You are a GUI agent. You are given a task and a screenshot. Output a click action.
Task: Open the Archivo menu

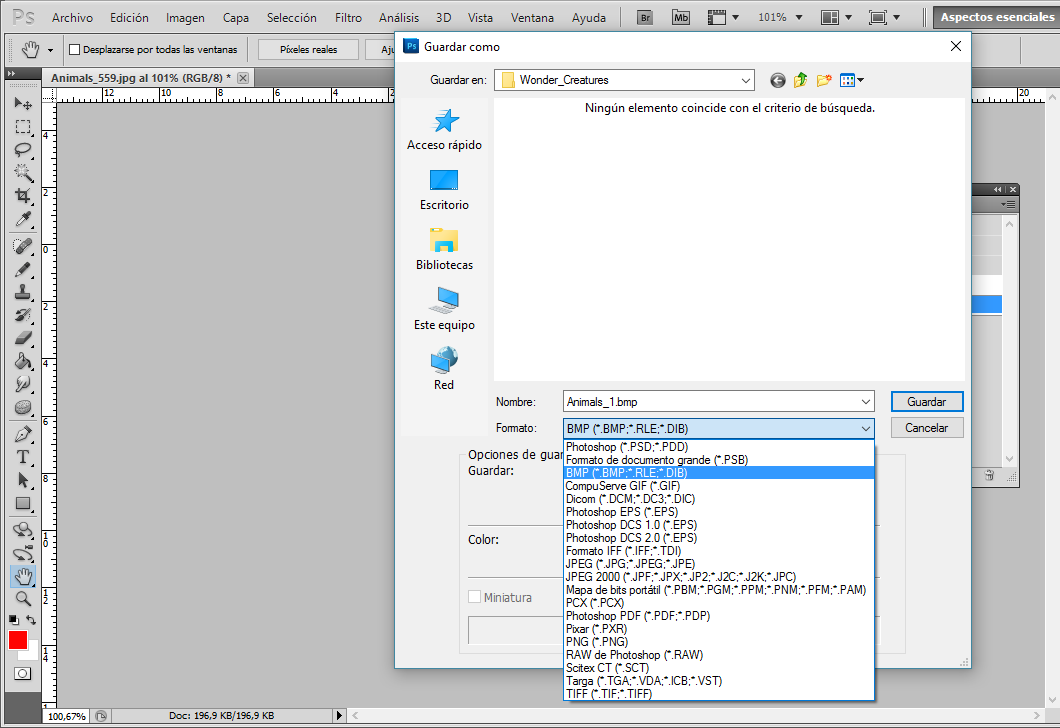coord(72,18)
